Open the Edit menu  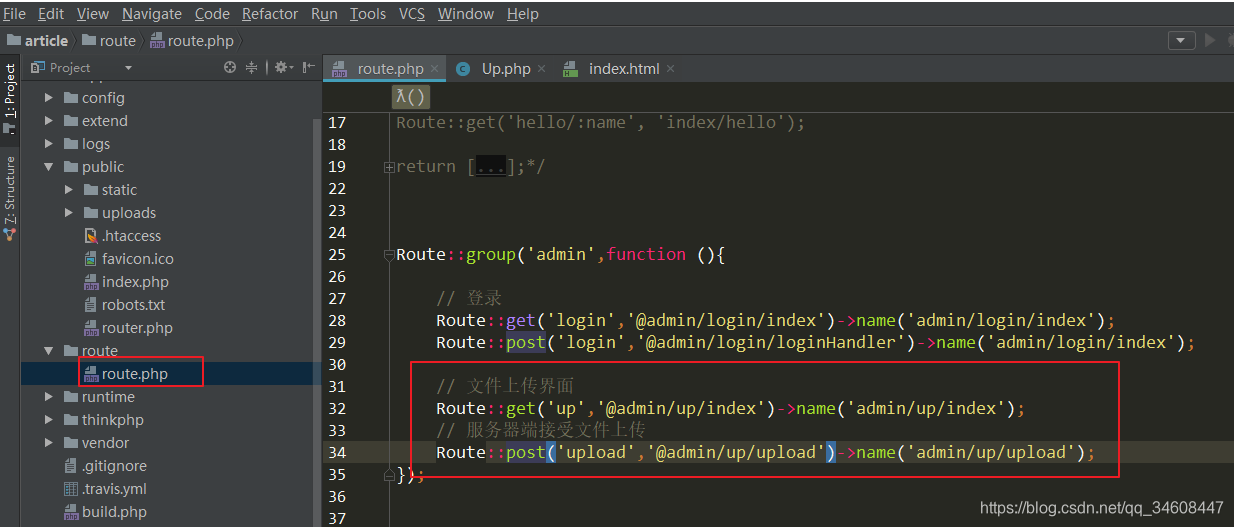coord(51,14)
